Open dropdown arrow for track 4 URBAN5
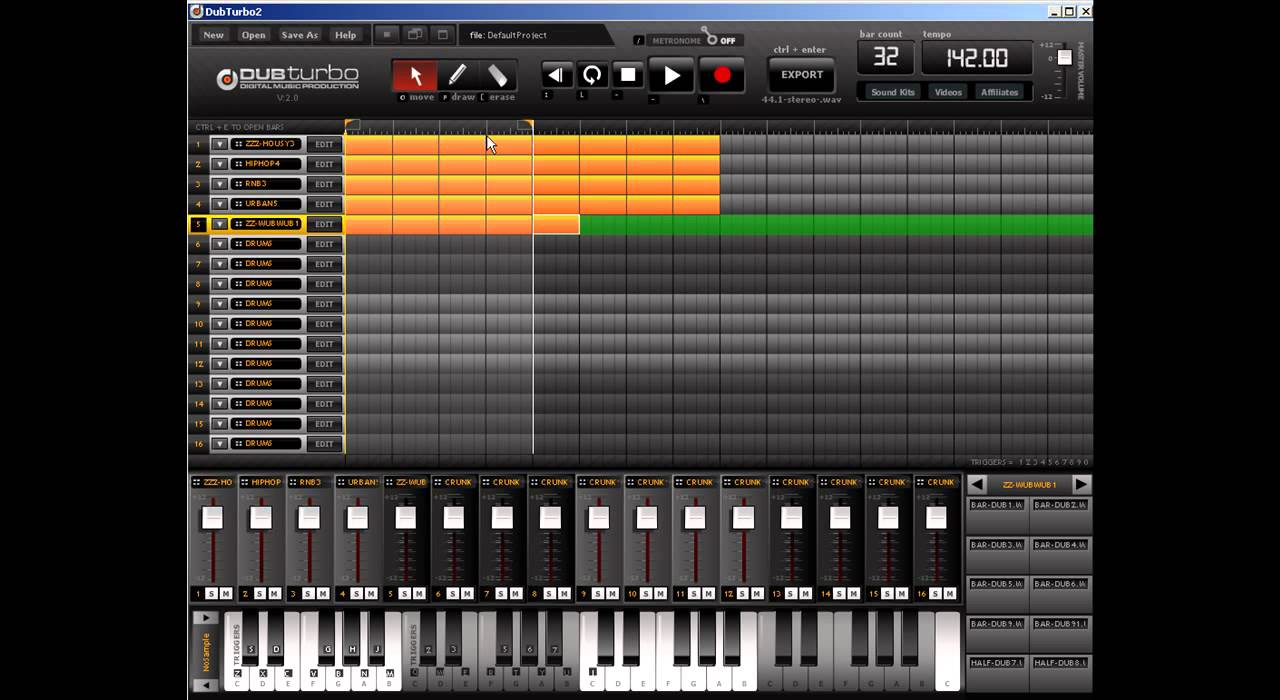The width and height of the screenshot is (1280, 700). (x=219, y=204)
